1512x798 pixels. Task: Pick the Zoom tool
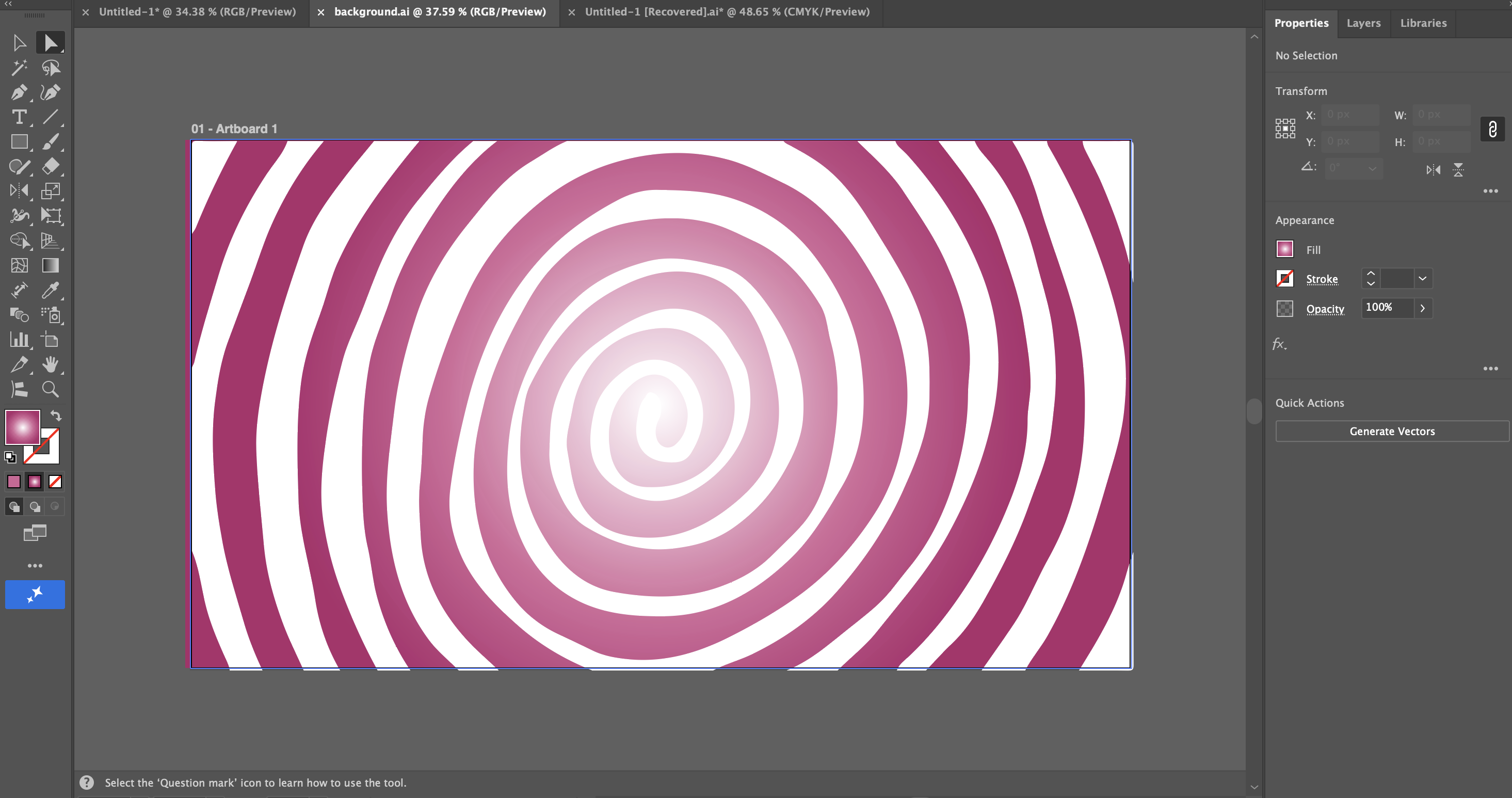51,389
